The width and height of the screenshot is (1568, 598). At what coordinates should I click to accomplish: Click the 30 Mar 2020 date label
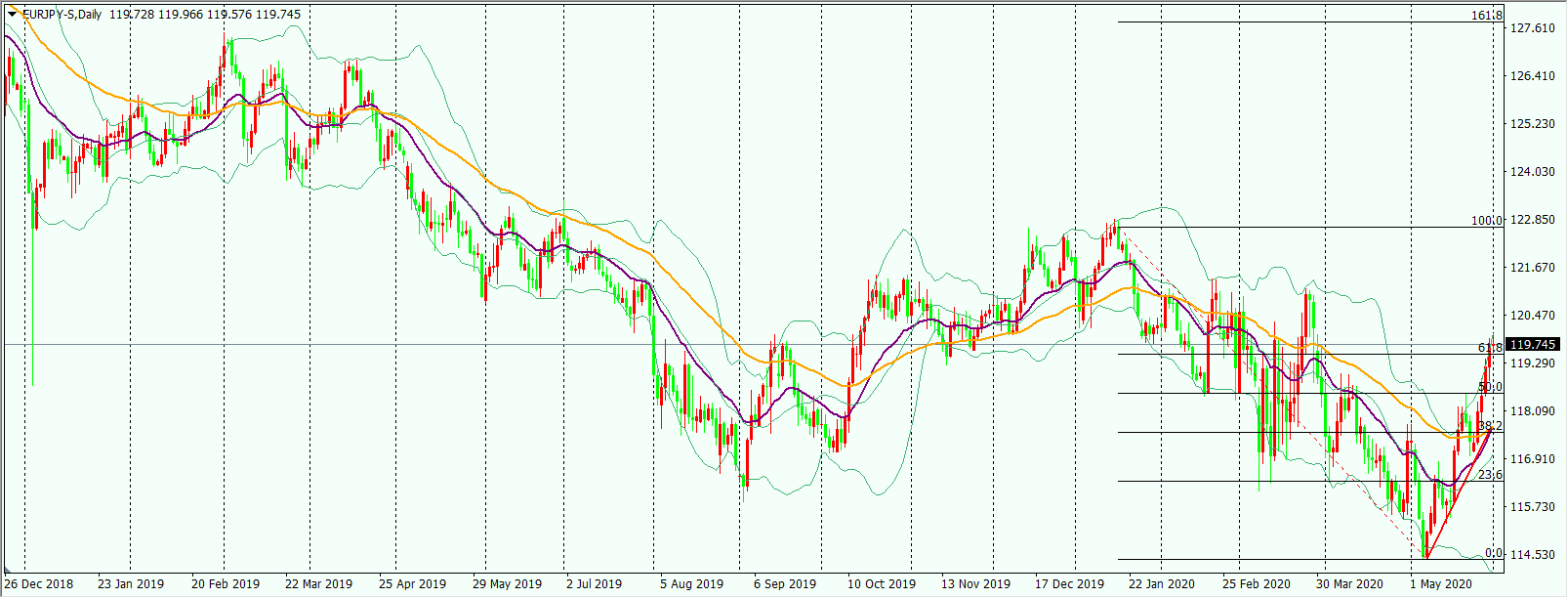tap(1349, 584)
